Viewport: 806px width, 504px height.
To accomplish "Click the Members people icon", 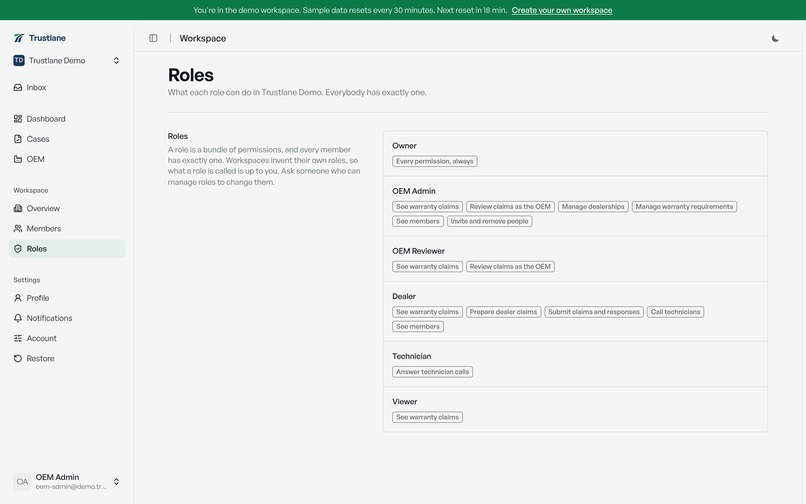I will (18, 228).
